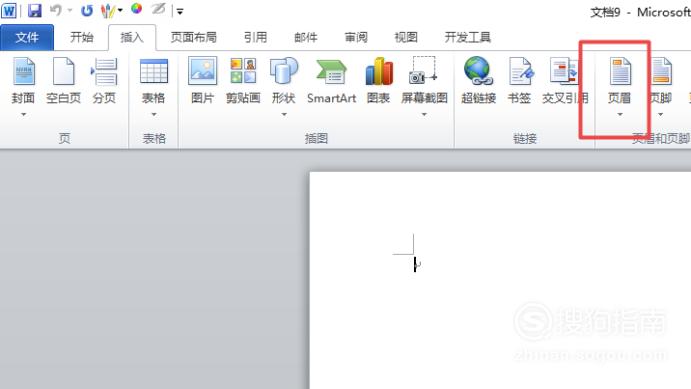691x389 pixels.
Task: Switch to the 开发工具 tab
Action: pos(468,37)
